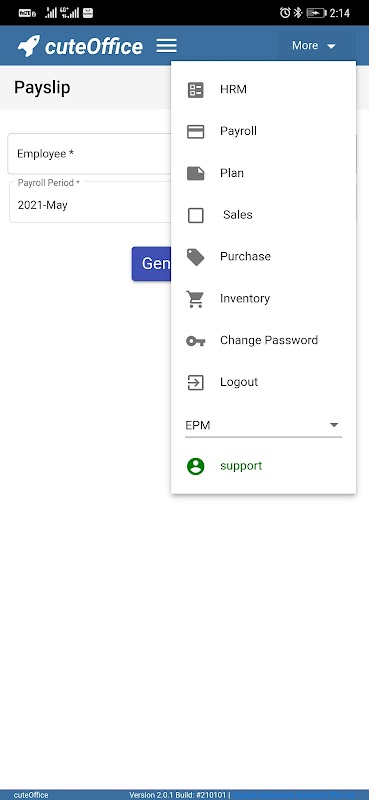Click the green support user avatar icon

195,466
